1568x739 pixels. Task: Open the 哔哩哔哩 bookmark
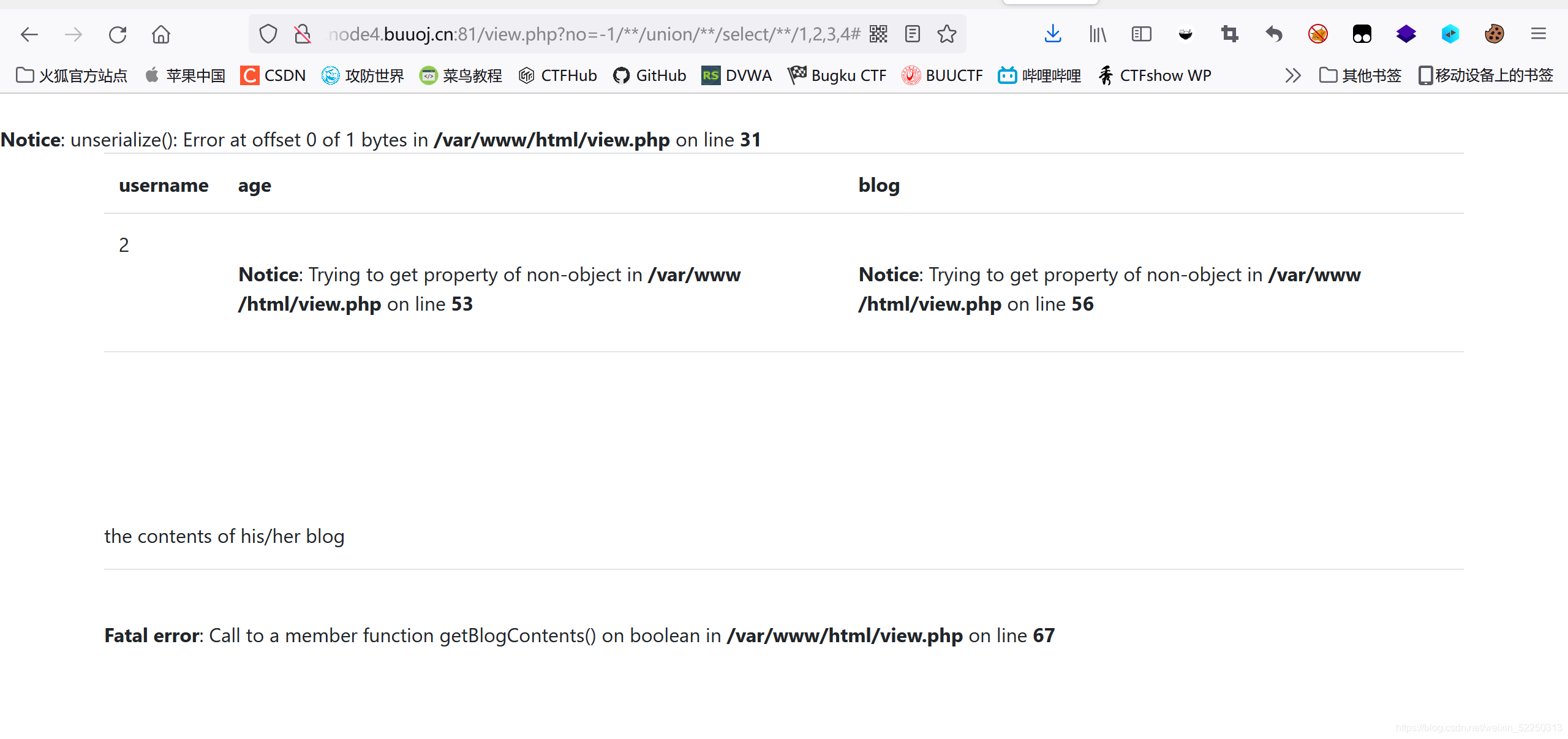point(1039,76)
